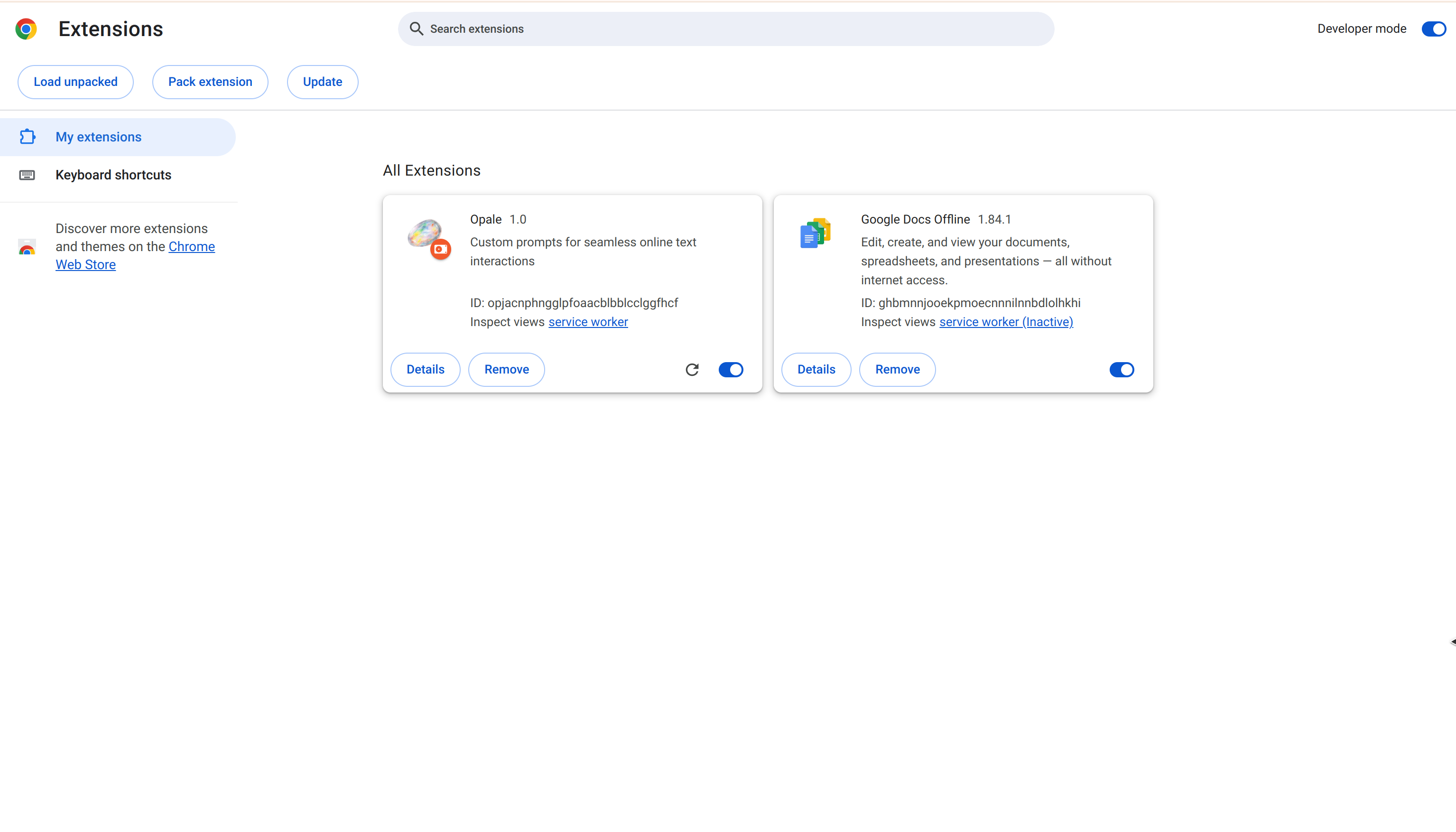Image resolution: width=1456 pixels, height=832 pixels.
Task: Open Details for Opale extension
Action: coord(425,370)
